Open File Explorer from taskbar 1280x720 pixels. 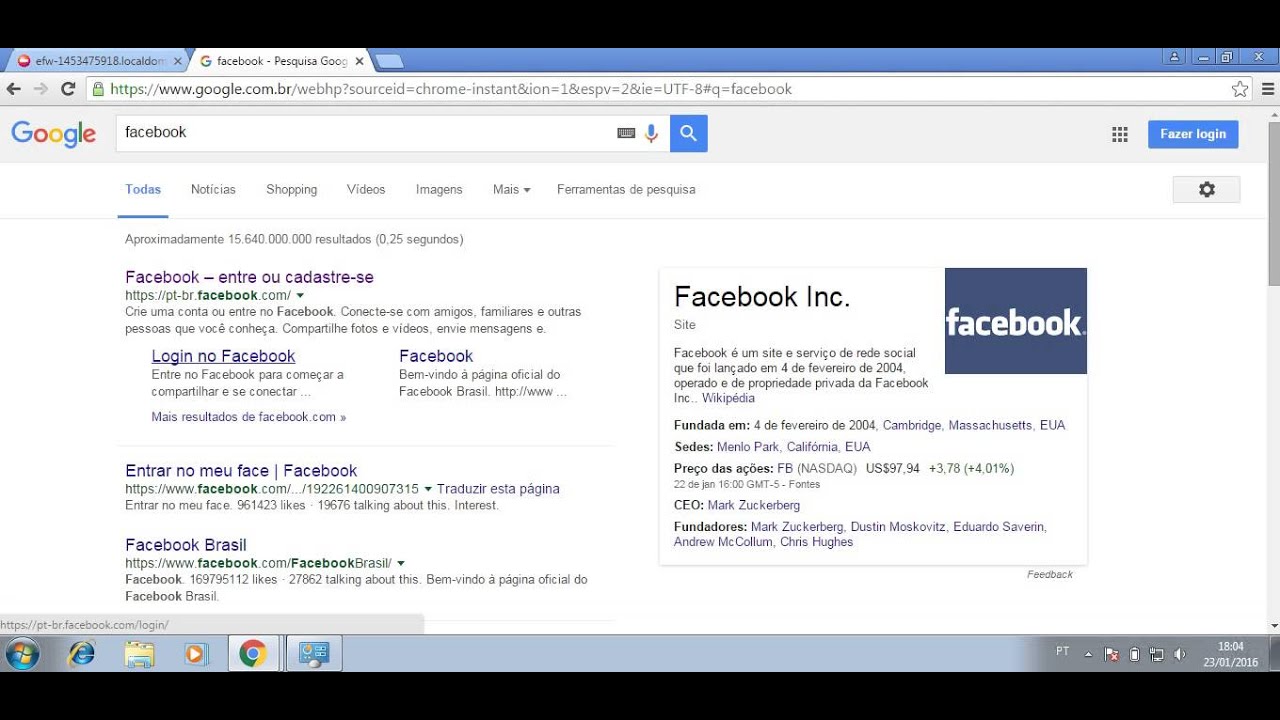tap(139, 654)
